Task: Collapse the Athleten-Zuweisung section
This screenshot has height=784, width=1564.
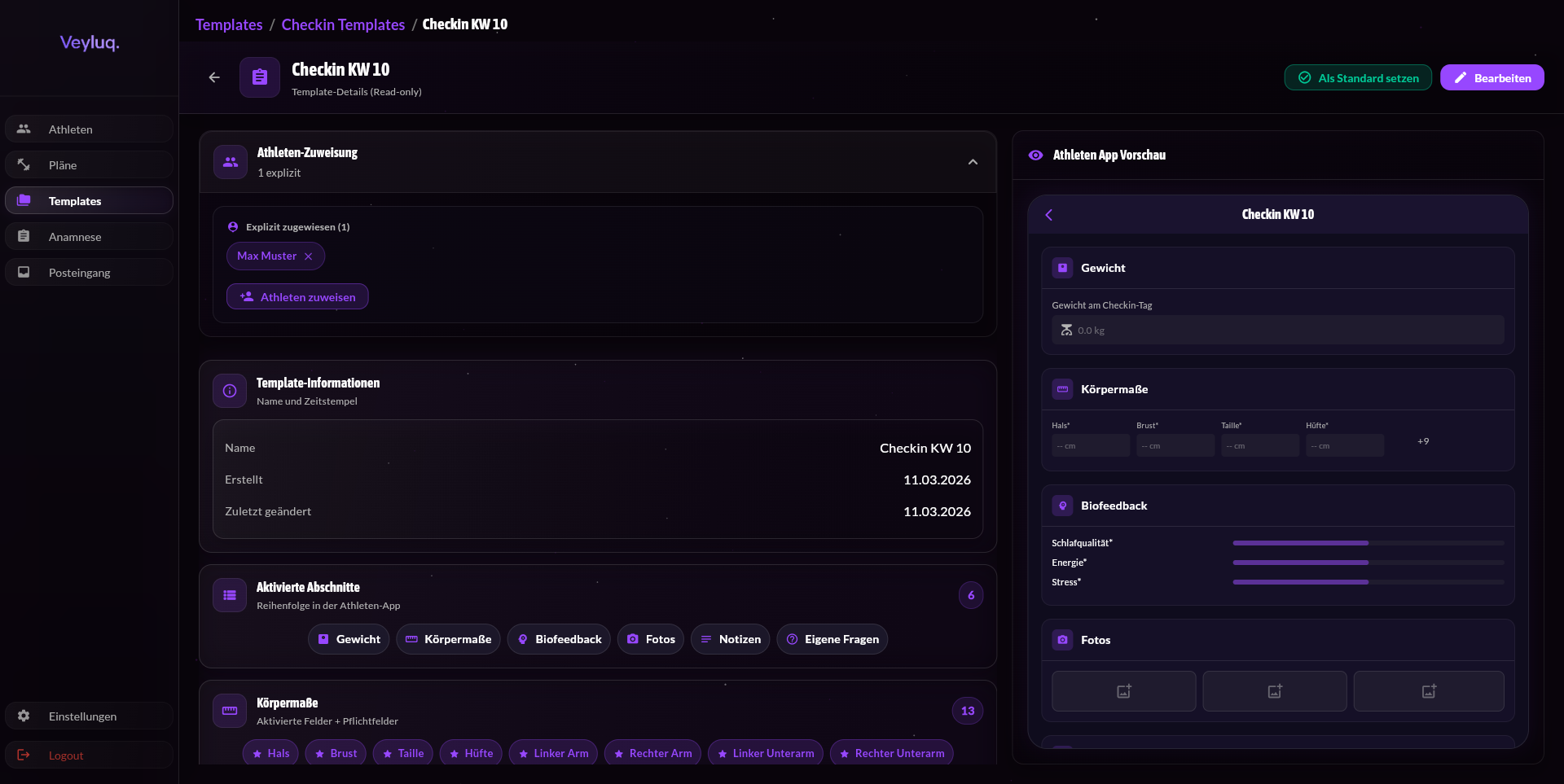Action: tap(973, 162)
